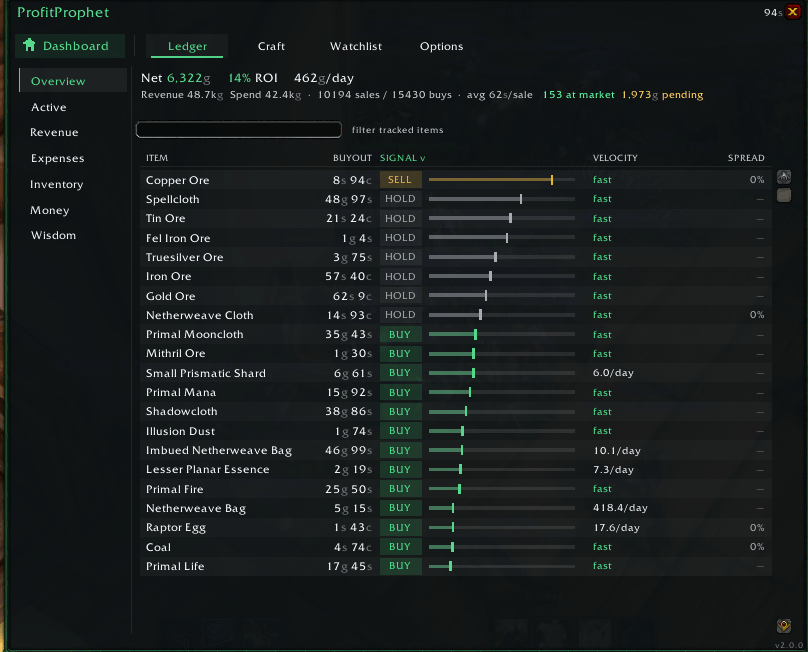Click the HOLD badge on Tin Ore
Viewport: 808px width, 652px height.
pyautogui.click(x=400, y=219)
